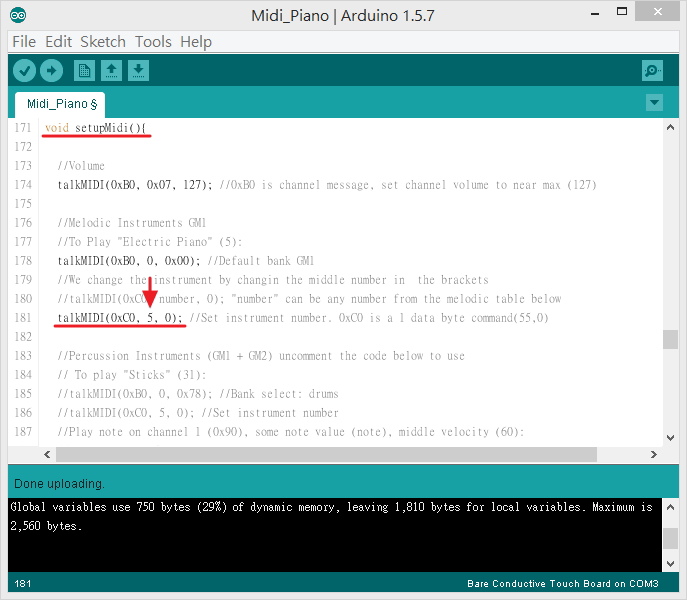687x600 pixels.
Task: Click horizontal scrollbar right arrow
Action: click(654, 454)
